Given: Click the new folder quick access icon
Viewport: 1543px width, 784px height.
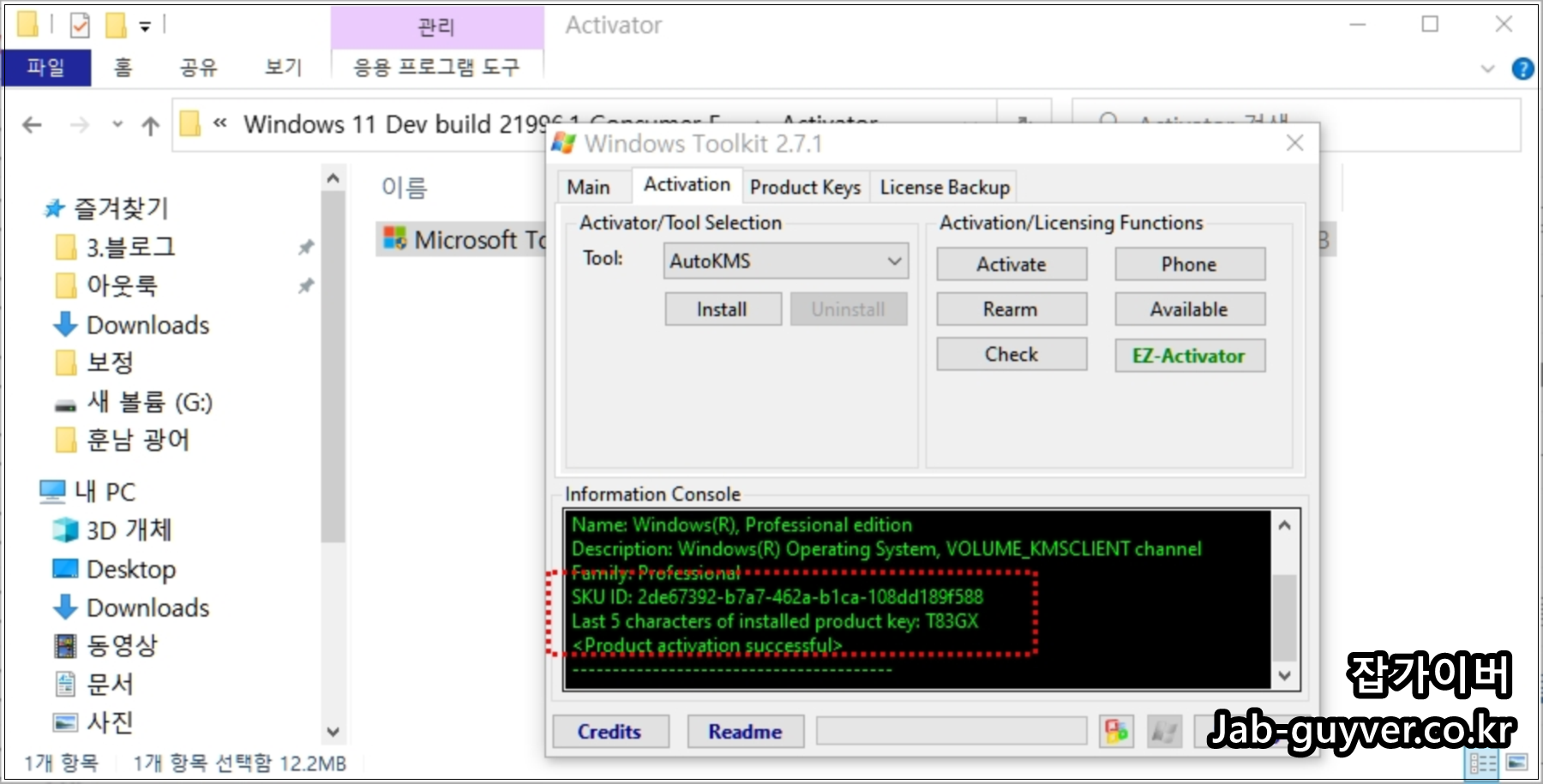Looking at the screenshot, I should point(116,26).
